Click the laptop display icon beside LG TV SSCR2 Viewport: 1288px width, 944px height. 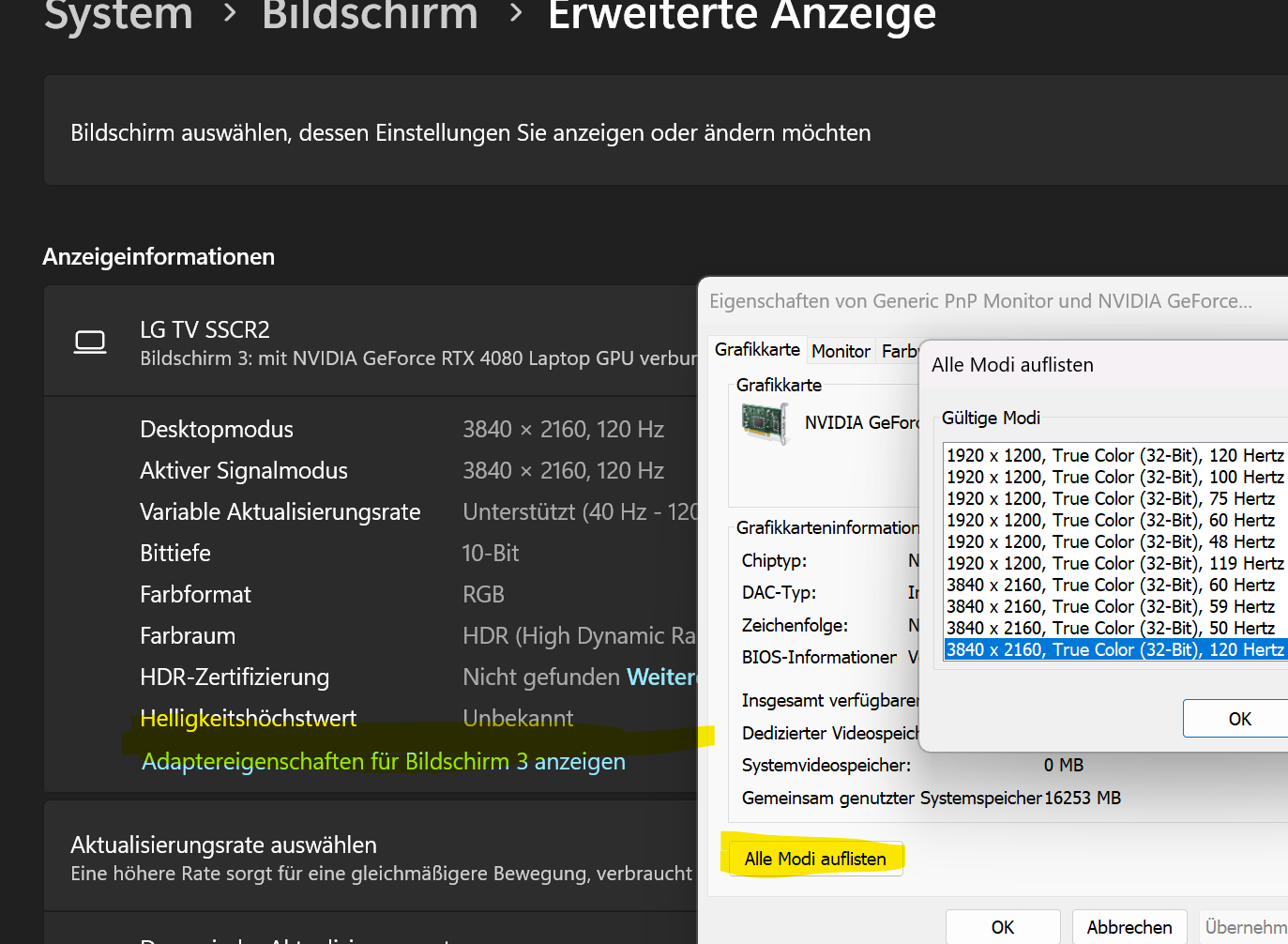90,343
